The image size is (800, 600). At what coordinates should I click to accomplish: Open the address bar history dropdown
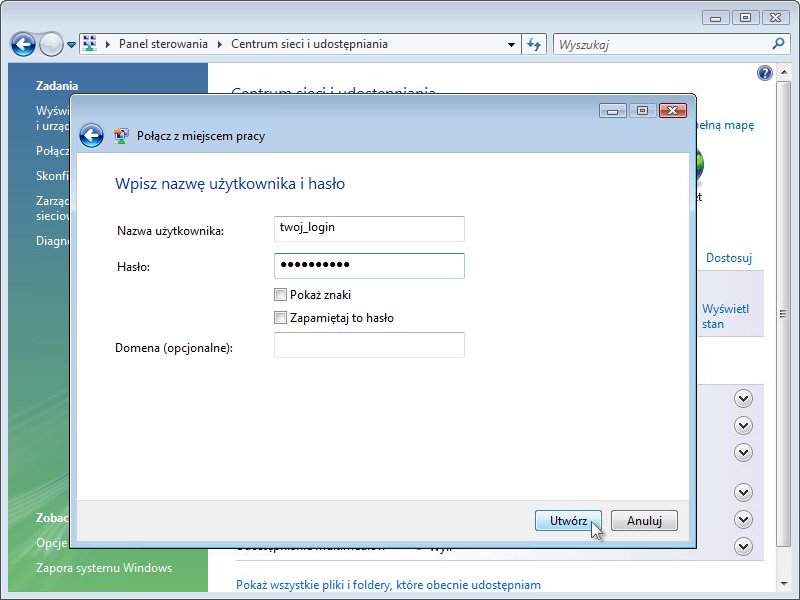click(x=511, y=45)
